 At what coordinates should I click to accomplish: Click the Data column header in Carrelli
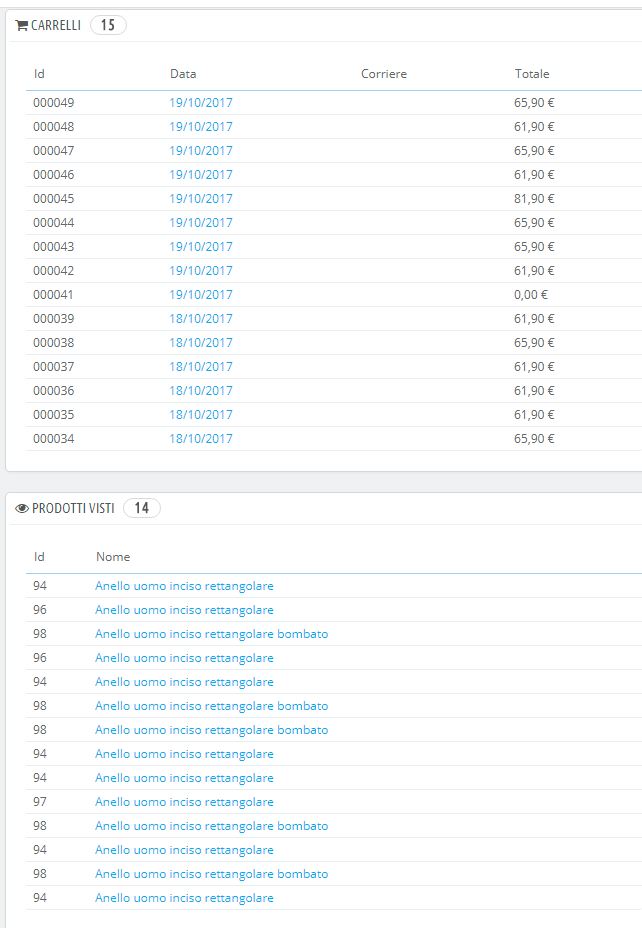point(183,74)
